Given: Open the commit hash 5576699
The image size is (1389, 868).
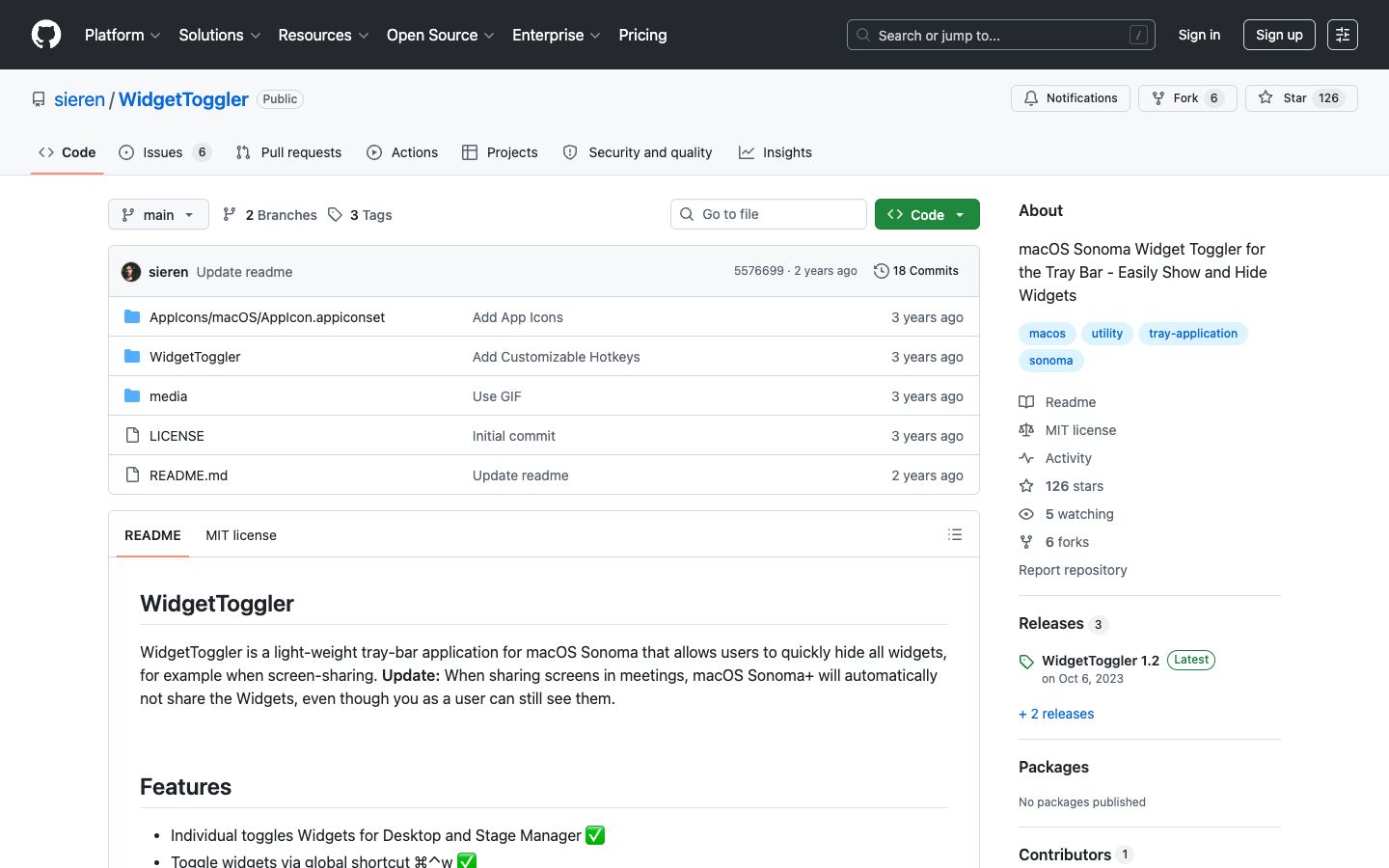Looking at the screenshot, I should [759, 271].
